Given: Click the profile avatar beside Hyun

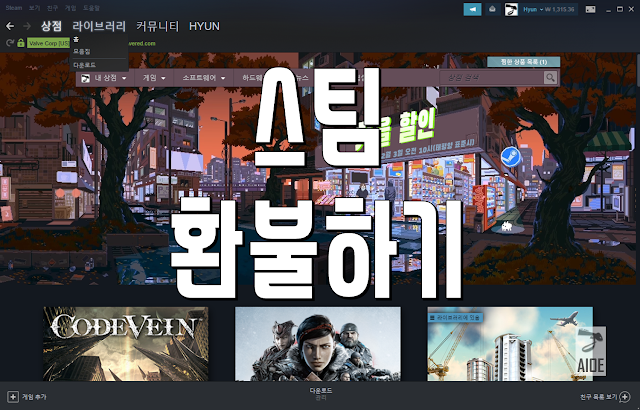Looking at the screenshot, I should coord(511,9).
